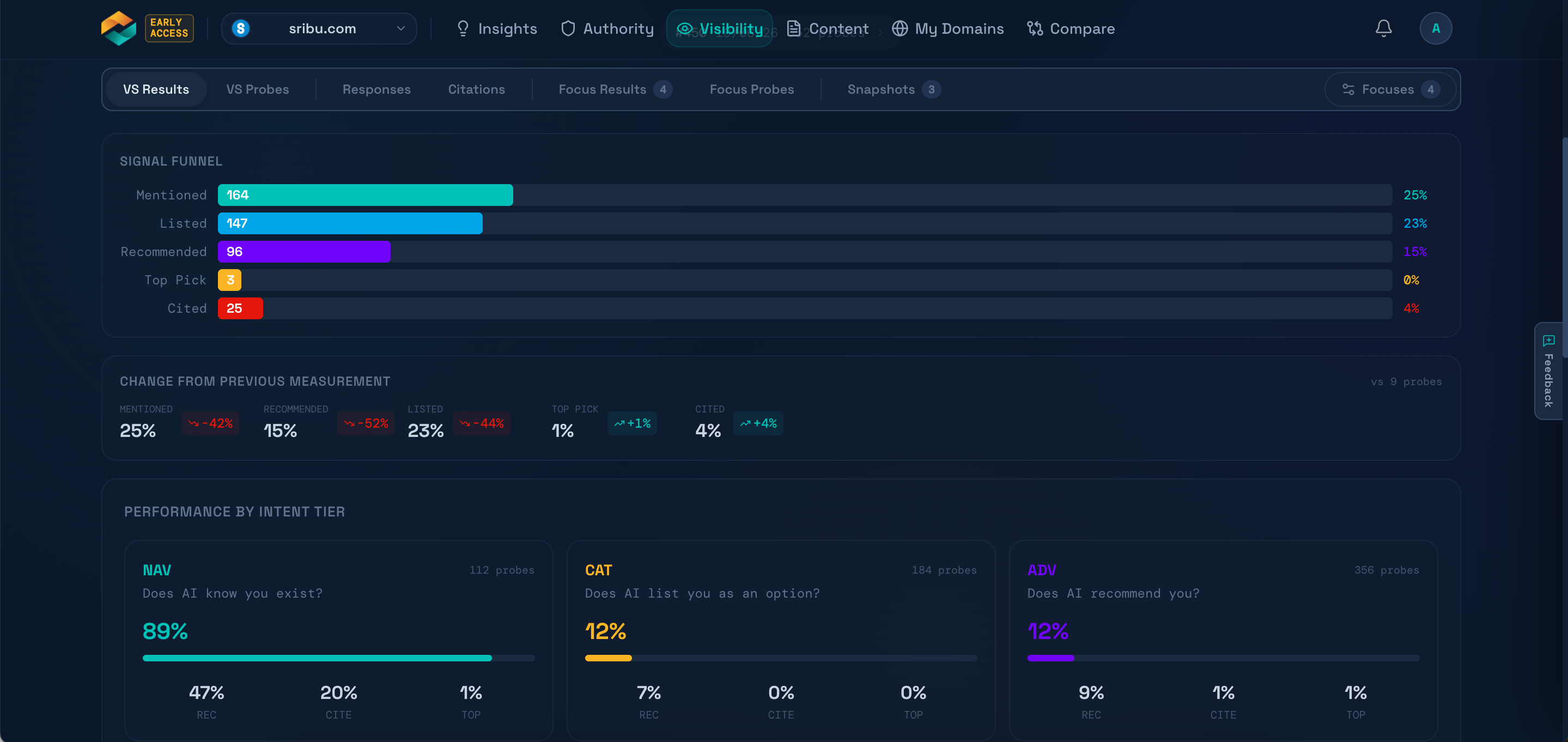Viewport: 1568px width, 742px height.
Task: Go to Compare navigation item
Action: point(1071,29)
